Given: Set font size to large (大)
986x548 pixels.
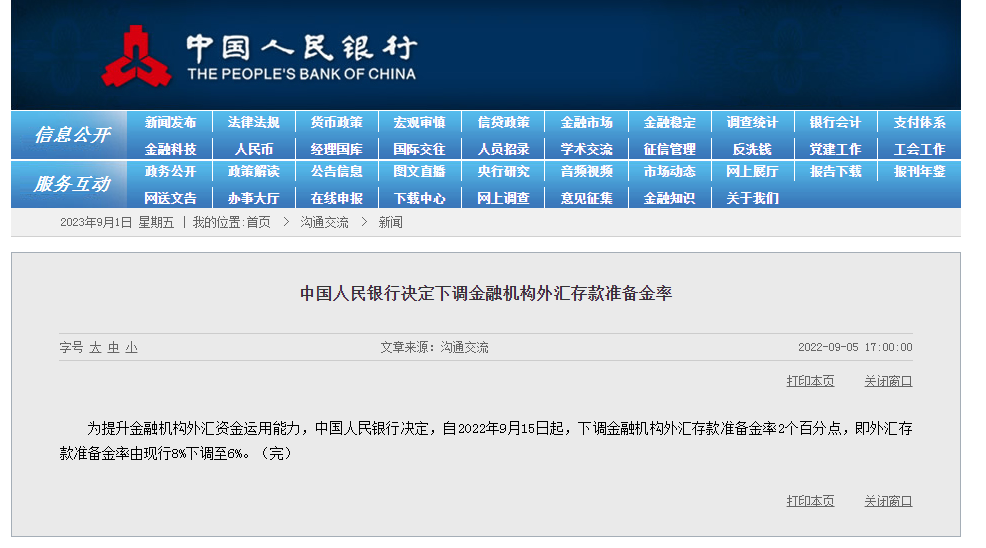Looking at the screenshot, I should 96,347.
